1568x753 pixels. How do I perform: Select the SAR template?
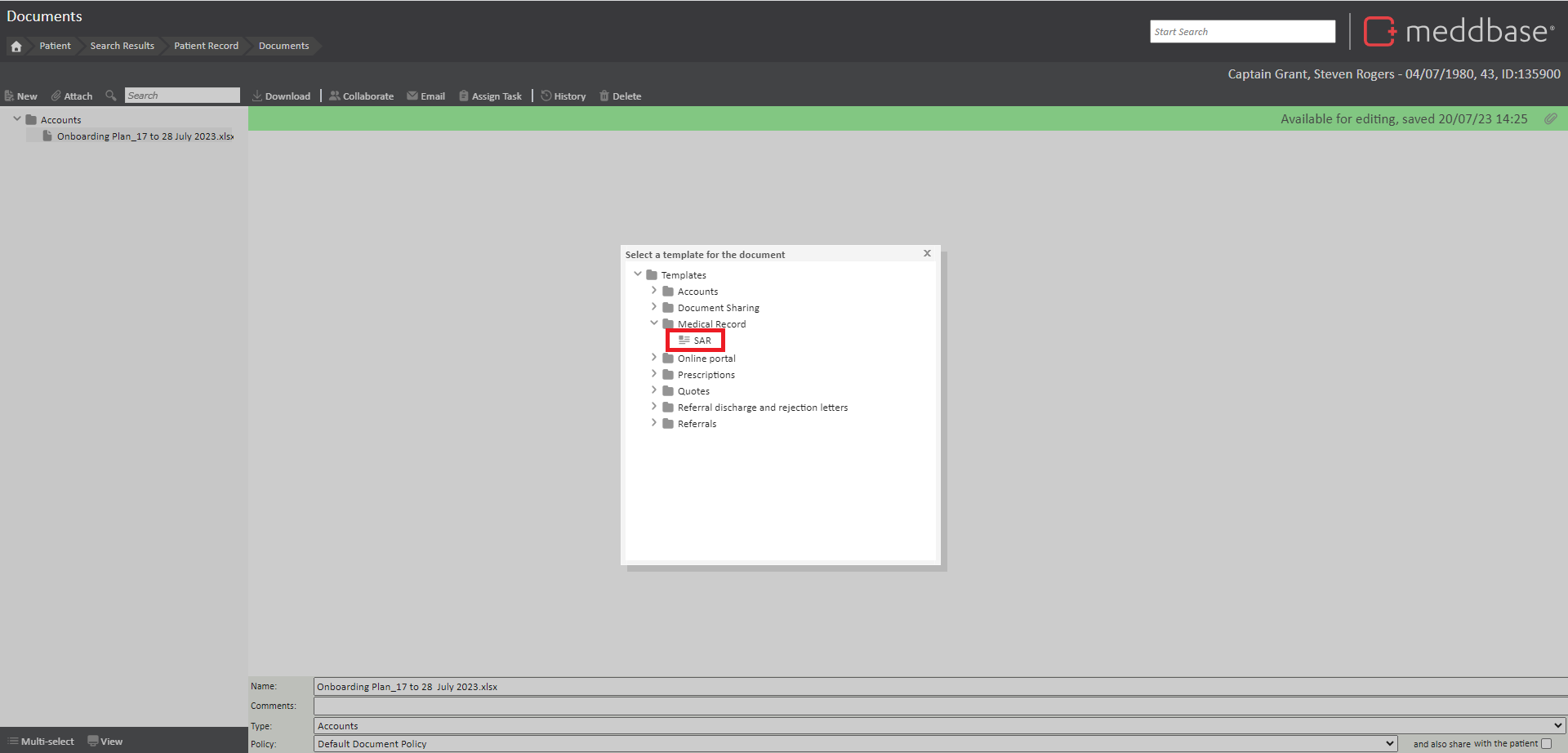coord(702,341)
